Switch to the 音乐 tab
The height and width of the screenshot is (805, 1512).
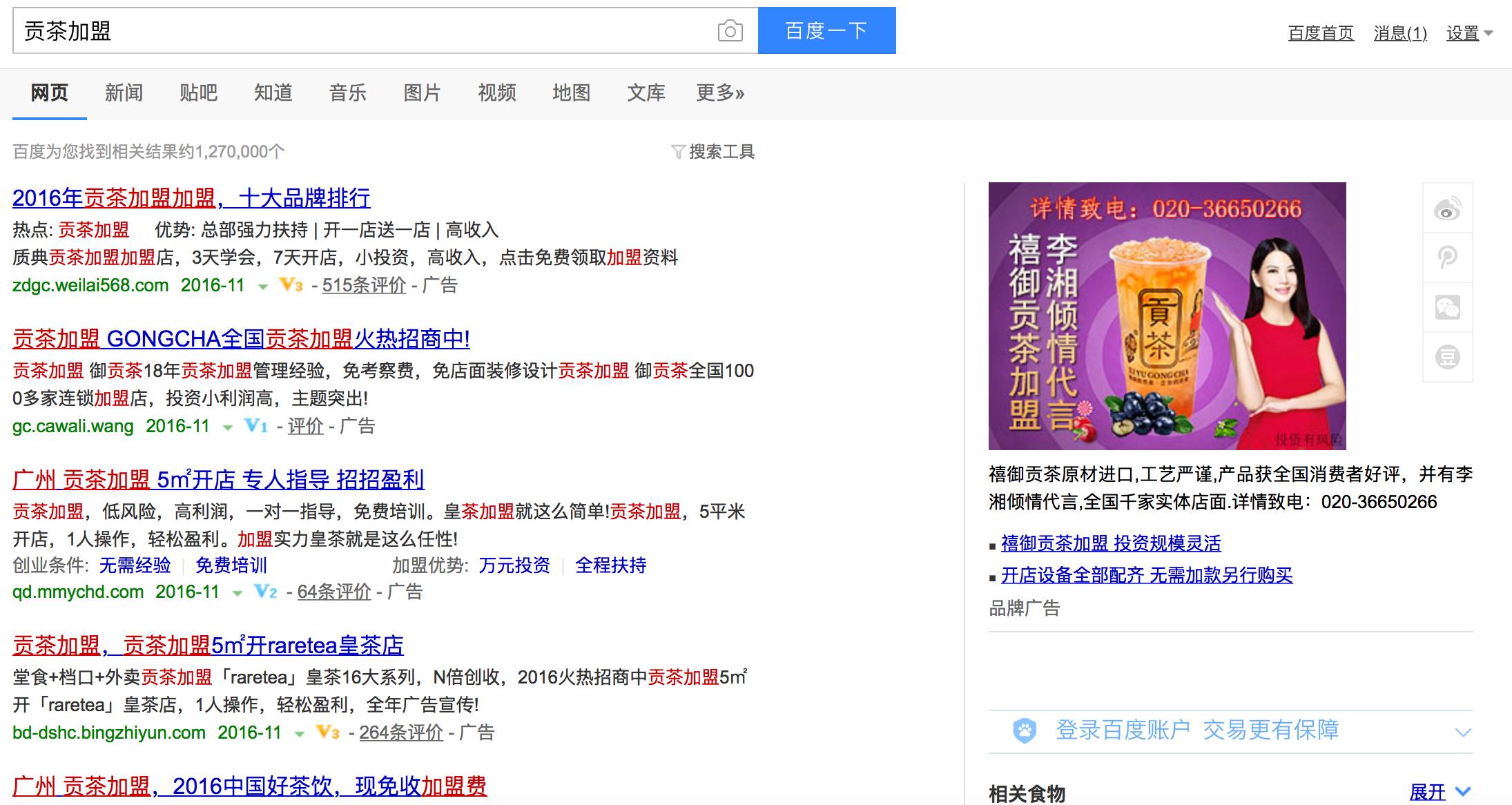[x=347, y=93]
